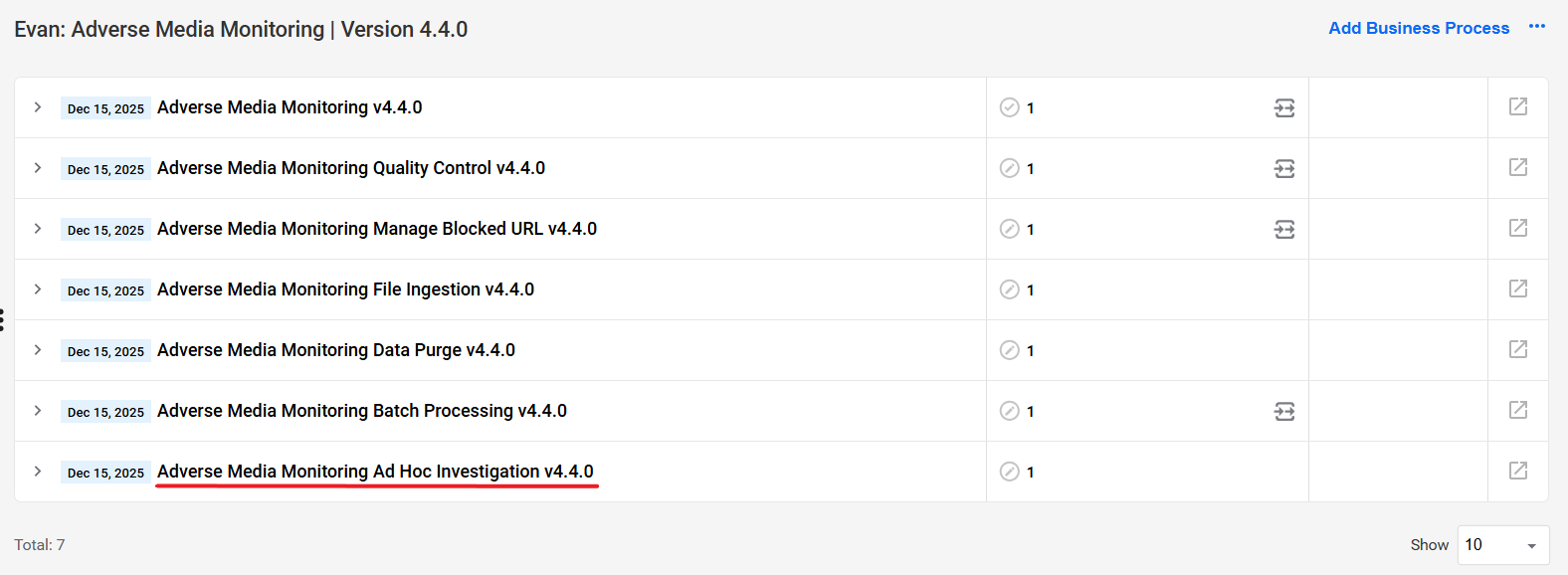This screenshot has height=575, width=1568.
Task: Click the vertical dots handle on left edge
Action: click(x=2, y=319)
